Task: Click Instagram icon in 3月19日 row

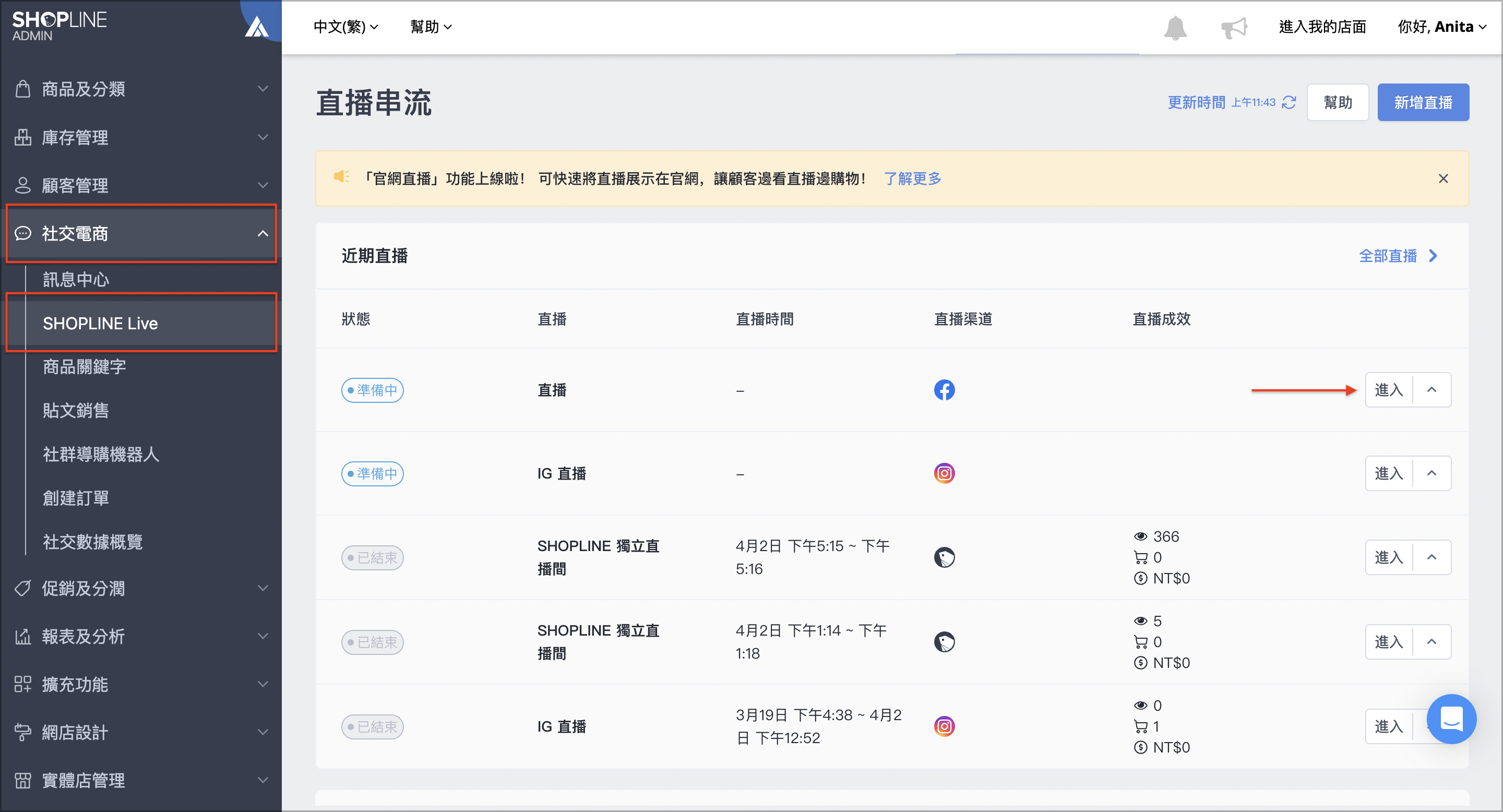Action: coord(944,726)
